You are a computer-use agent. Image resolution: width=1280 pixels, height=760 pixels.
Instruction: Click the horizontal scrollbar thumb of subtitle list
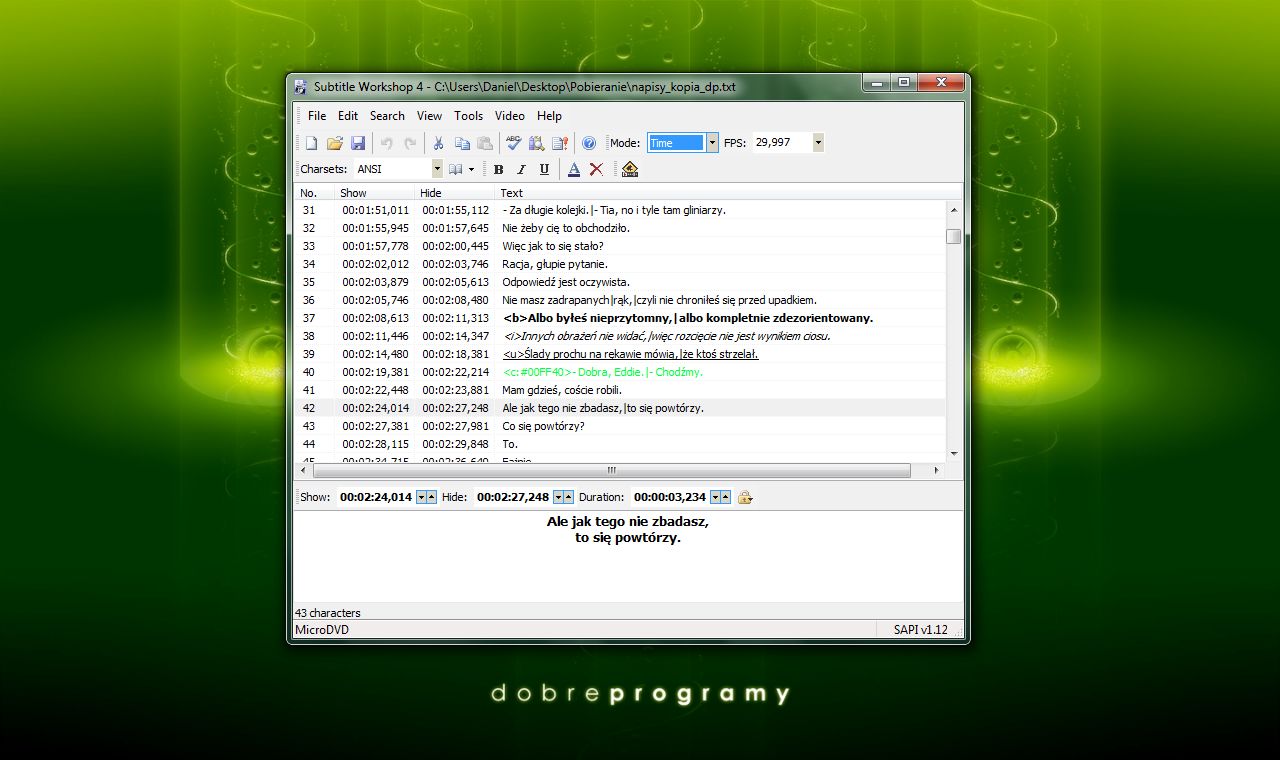click(x=612, y=470)
